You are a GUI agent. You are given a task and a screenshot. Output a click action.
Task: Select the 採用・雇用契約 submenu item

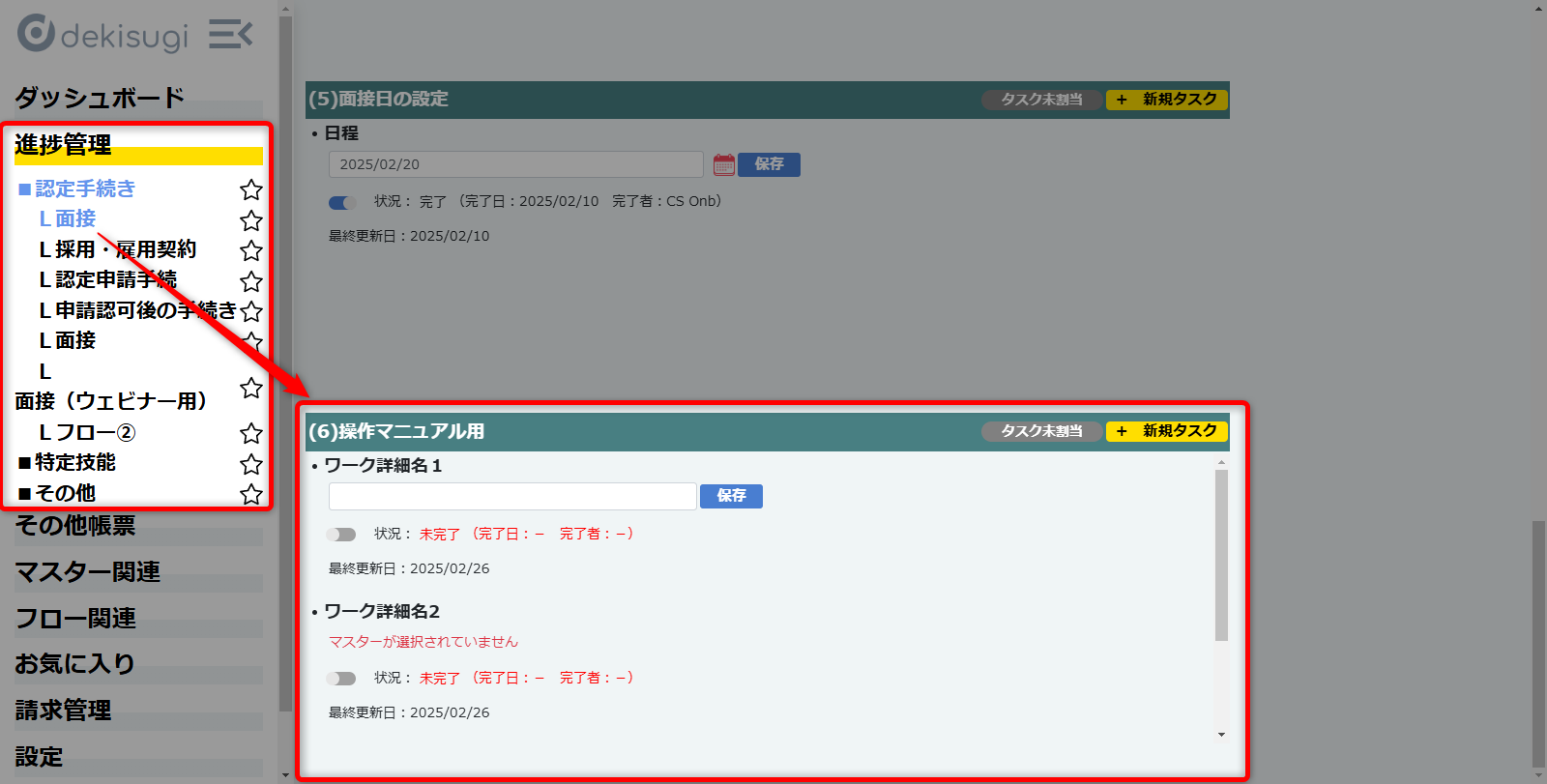[x=117, y=249]
